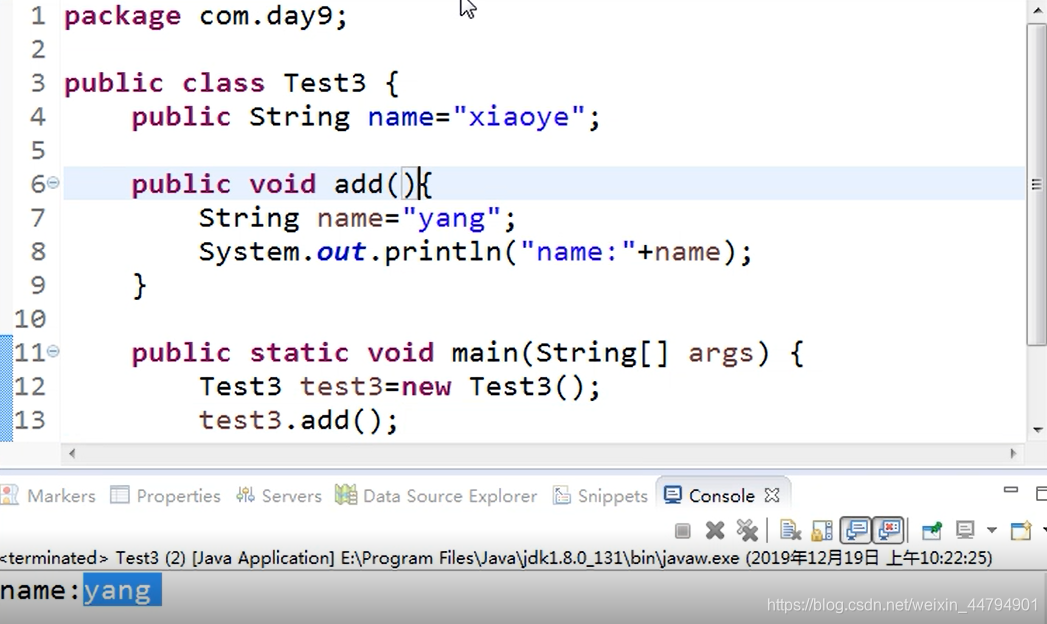Open the Data Source Explorer tab
The height and width of the screenshot is (624, 1047).
[436, 496]
